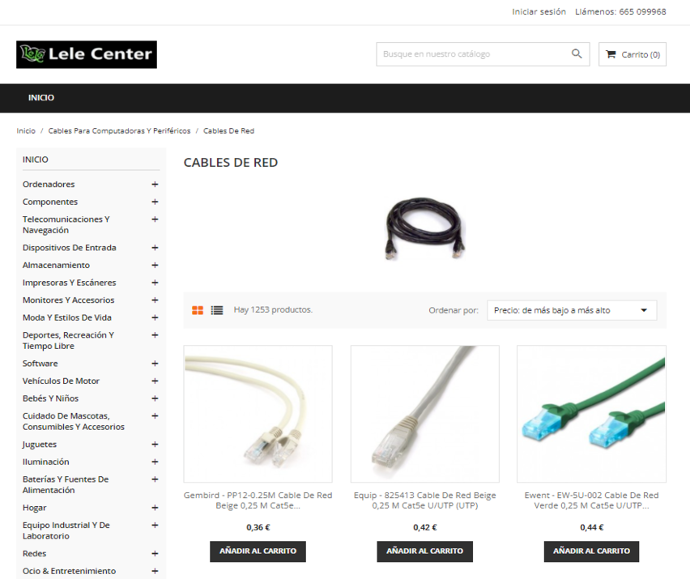Expand the Redes category plus icon

click(x=155, y=553)
